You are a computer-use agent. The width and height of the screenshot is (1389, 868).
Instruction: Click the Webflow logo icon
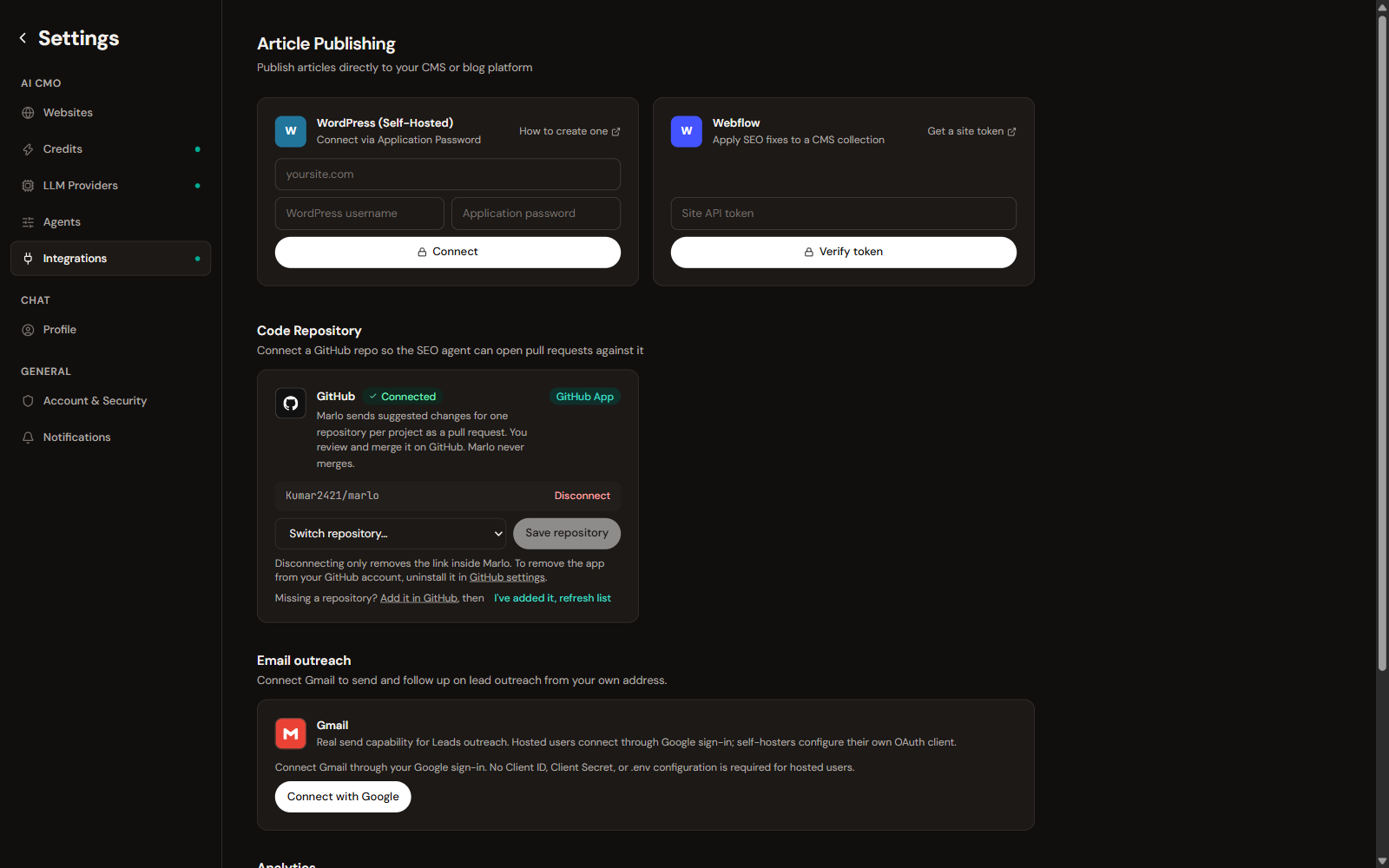[687, 131]
